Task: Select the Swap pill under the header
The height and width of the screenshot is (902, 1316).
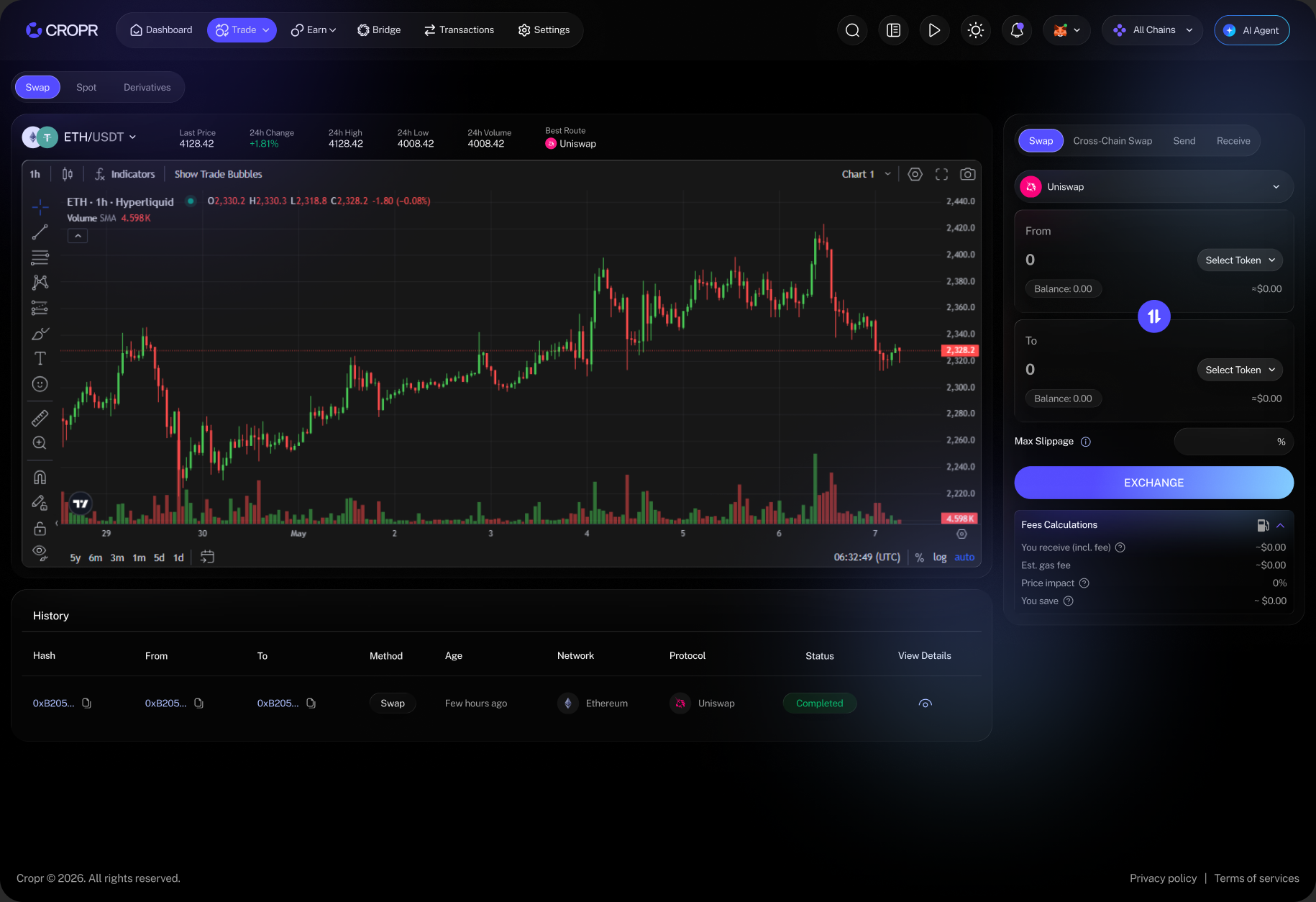Action: point(37,87)
